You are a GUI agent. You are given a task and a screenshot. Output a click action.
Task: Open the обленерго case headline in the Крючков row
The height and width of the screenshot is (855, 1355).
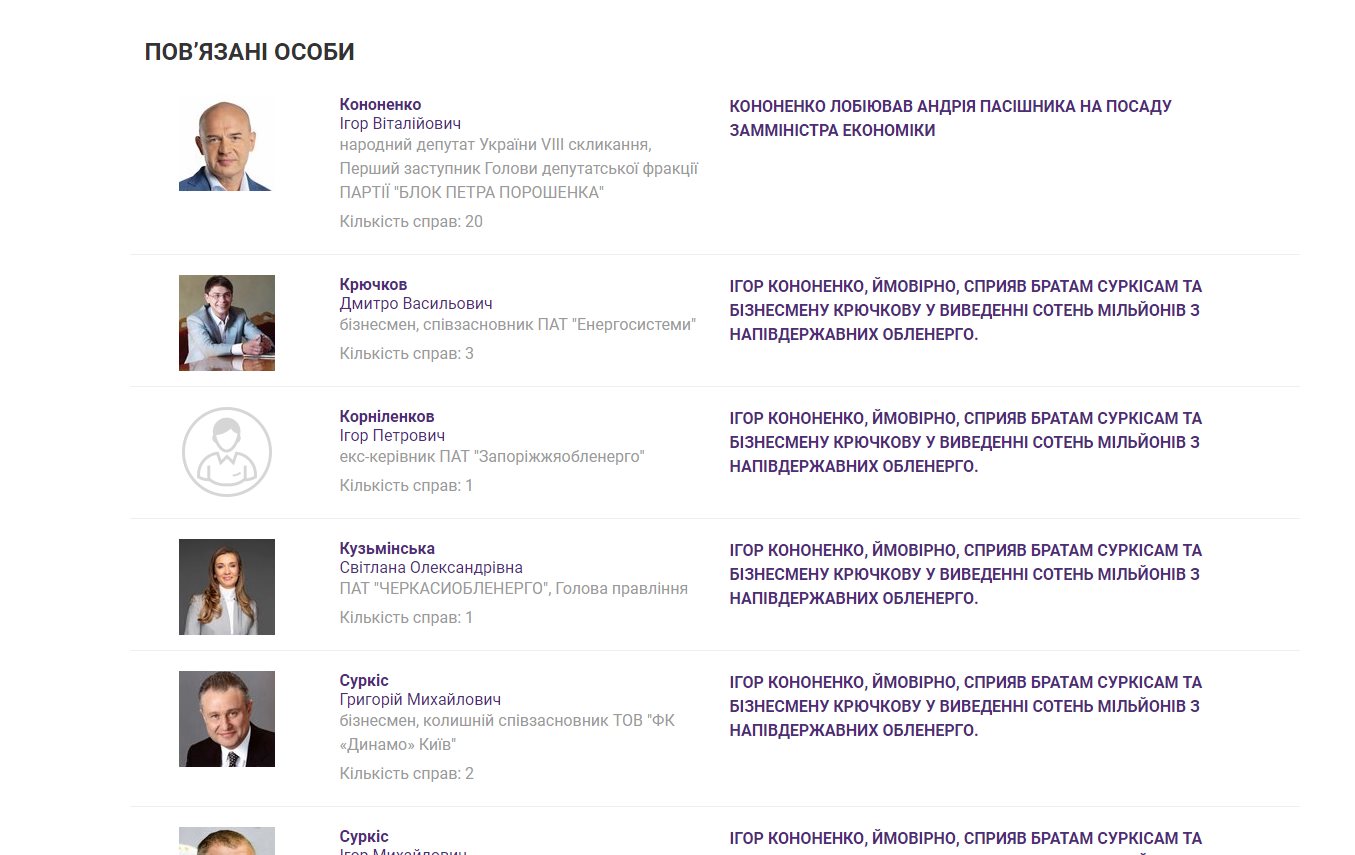[965, 310]
